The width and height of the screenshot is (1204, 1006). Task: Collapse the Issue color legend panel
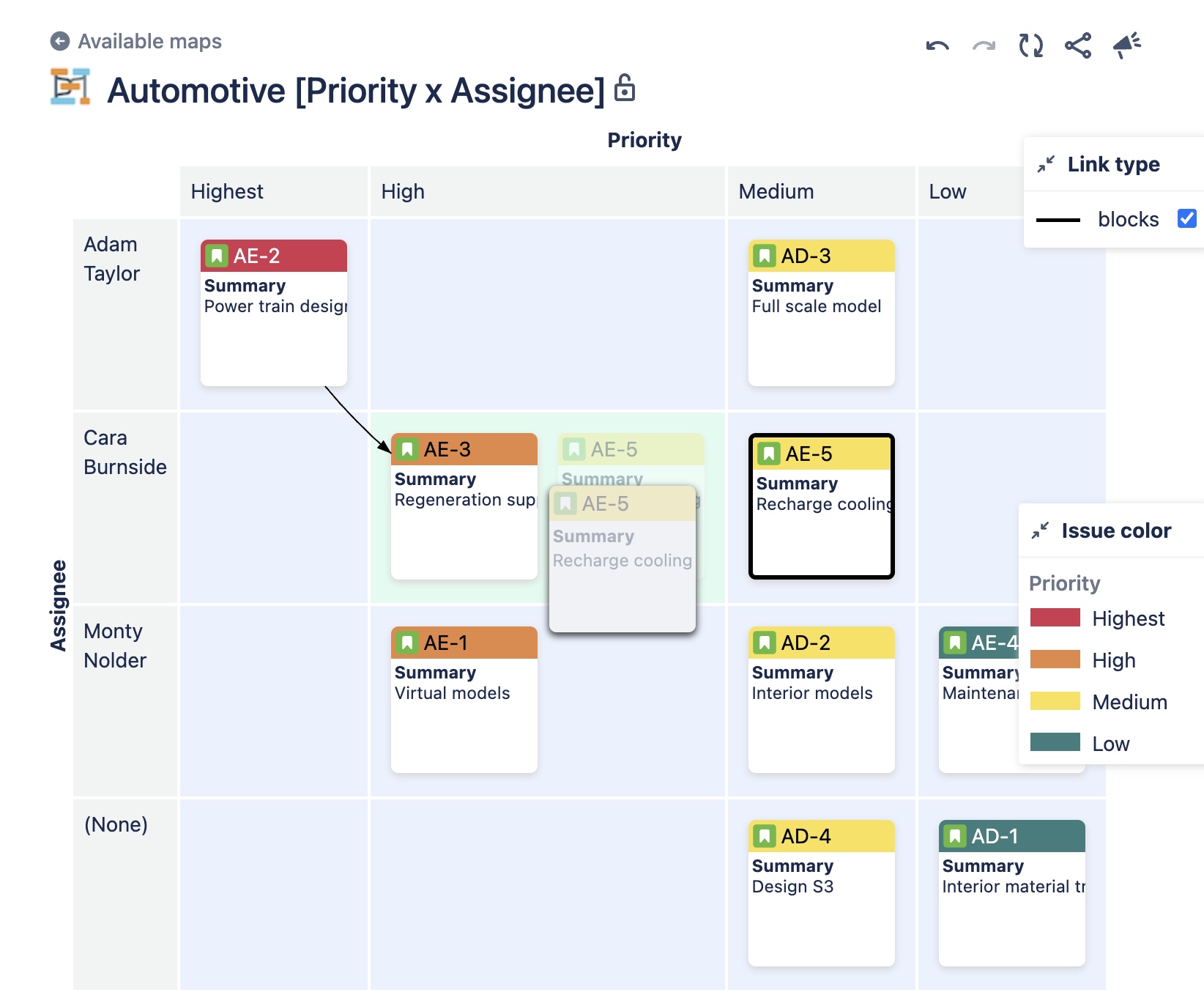tap(1040, 530)
